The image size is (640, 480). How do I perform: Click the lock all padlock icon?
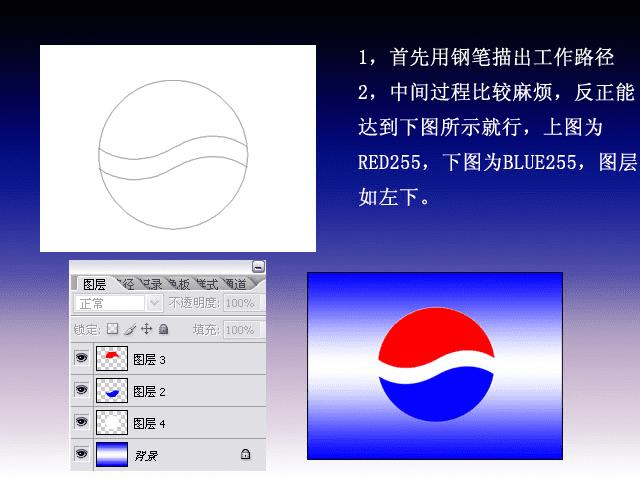[164, 329]
